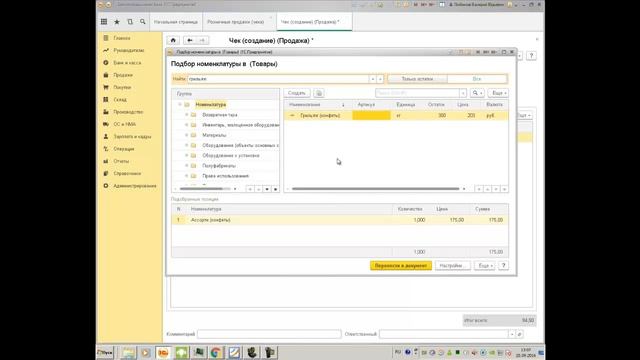The image size is (640, 360).
Task: Launch Chrome from the taskbar
Action: (216, 352)
